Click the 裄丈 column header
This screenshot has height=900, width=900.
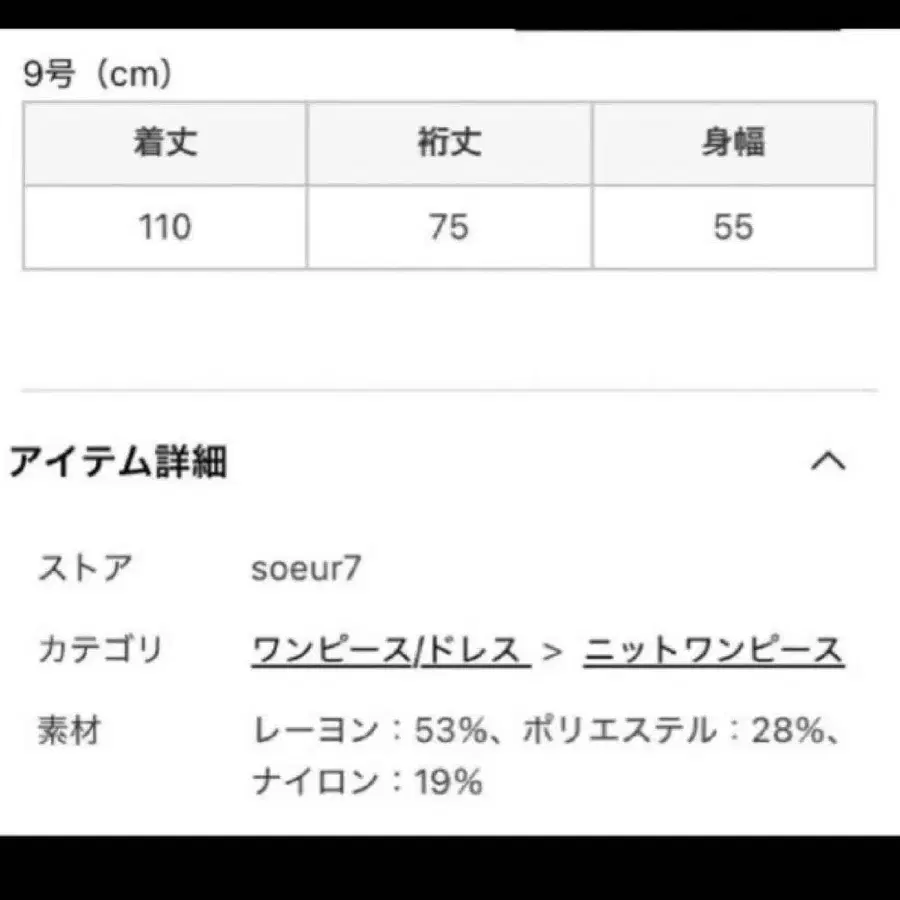450,142
